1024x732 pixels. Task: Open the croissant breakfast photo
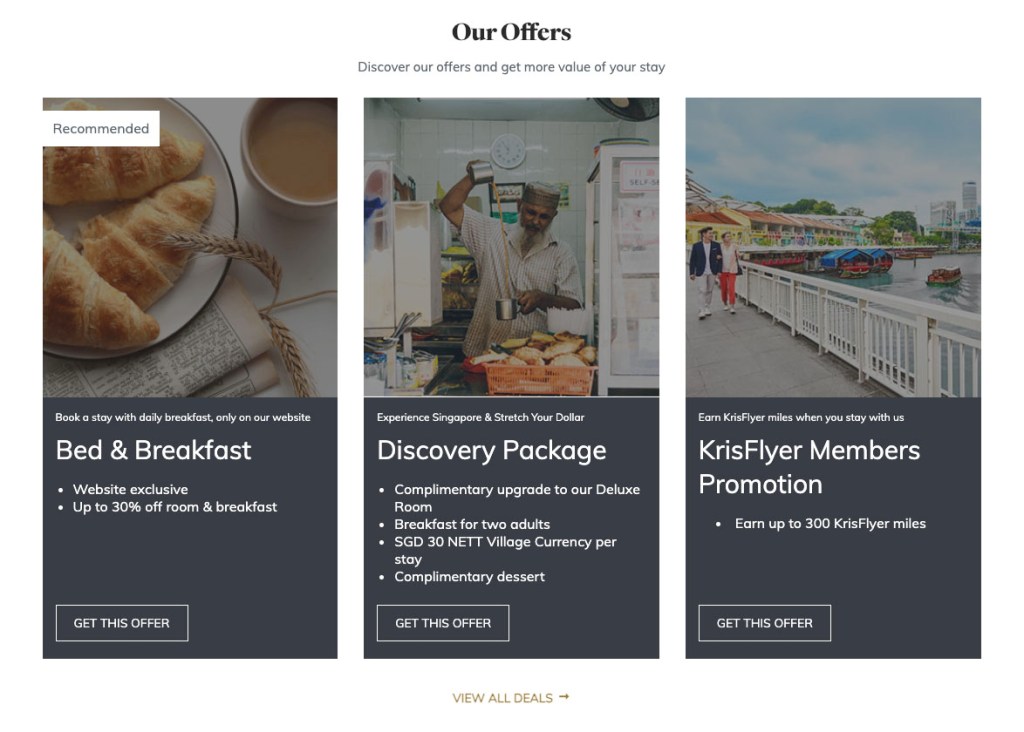point(190,247)
